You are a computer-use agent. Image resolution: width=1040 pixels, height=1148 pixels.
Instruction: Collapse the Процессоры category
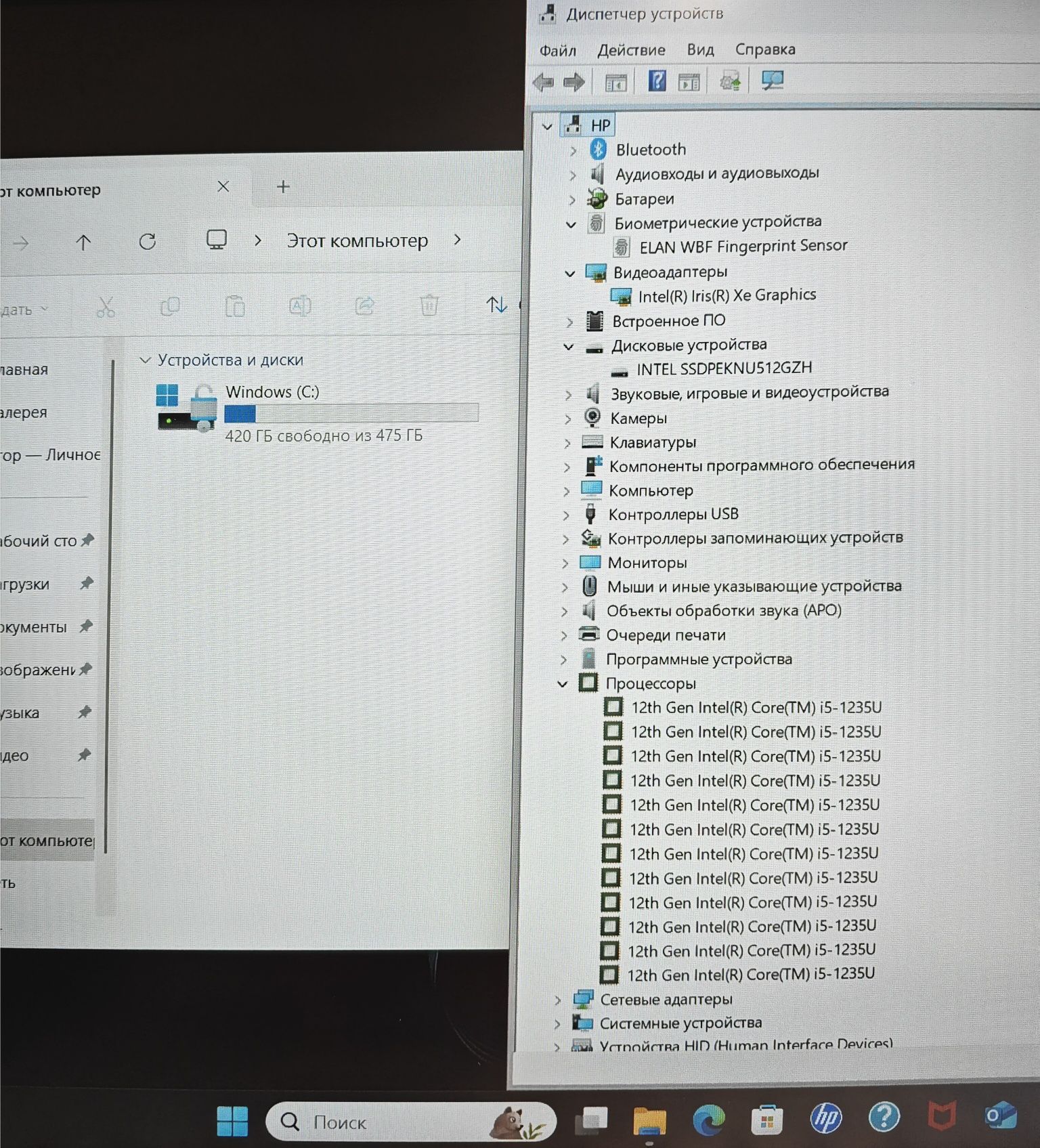click(x=563, y=684)
